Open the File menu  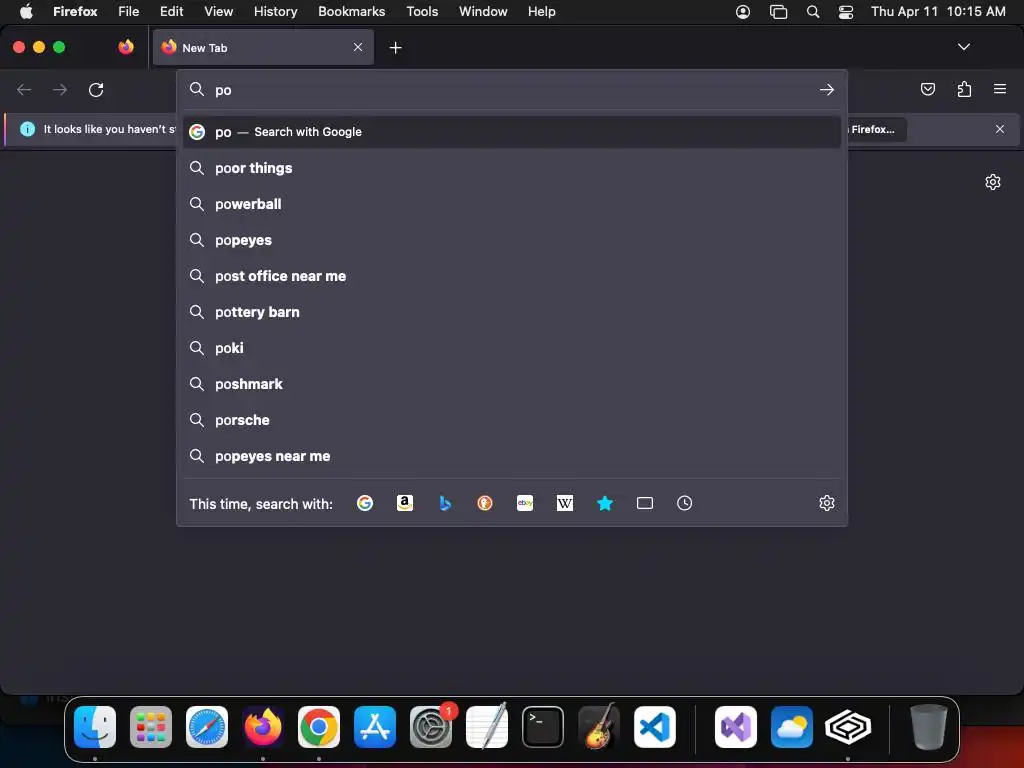129,12
